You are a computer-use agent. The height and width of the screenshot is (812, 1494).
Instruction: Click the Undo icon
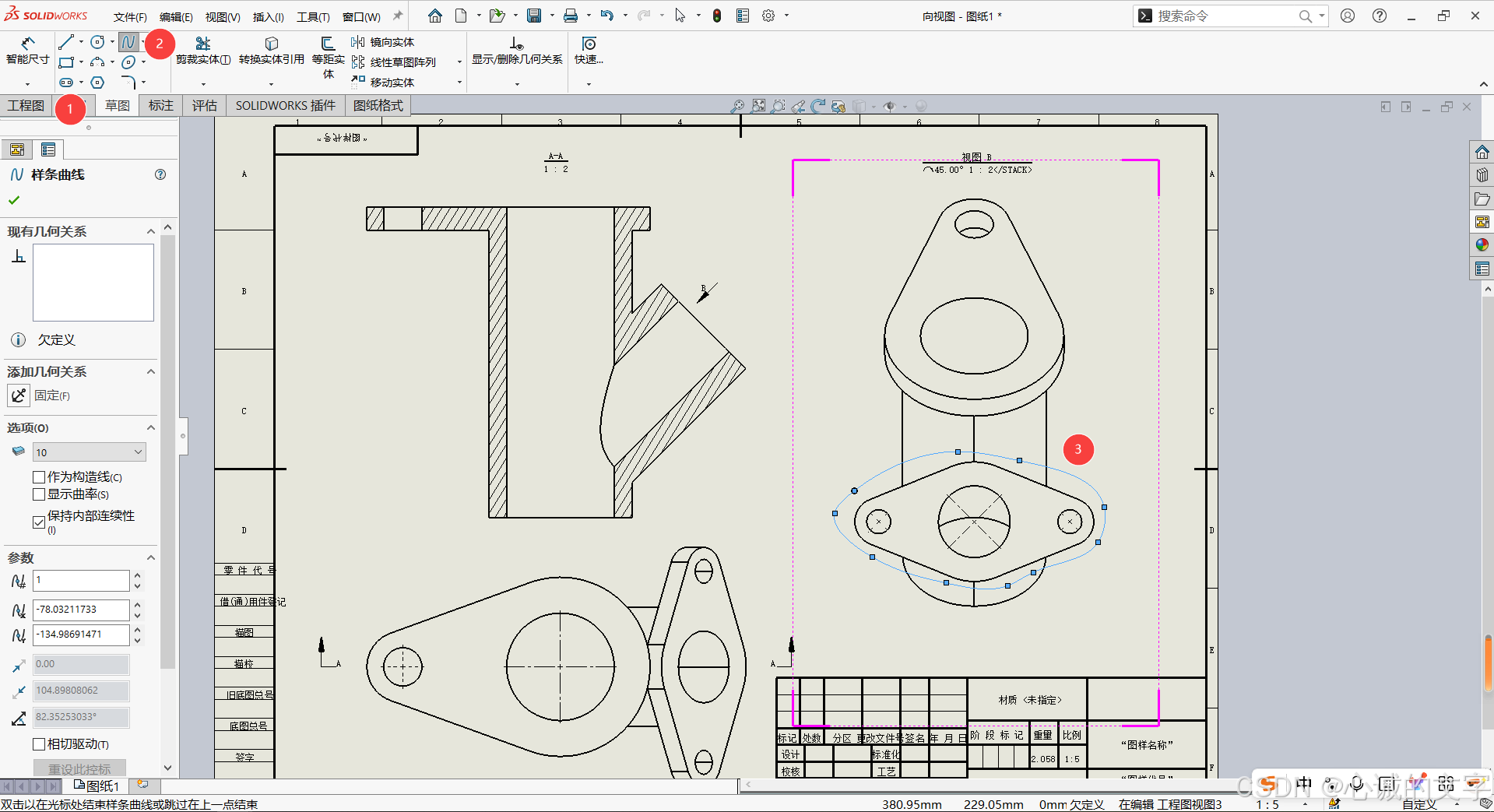pyautogui.click(x=607, y=16)
